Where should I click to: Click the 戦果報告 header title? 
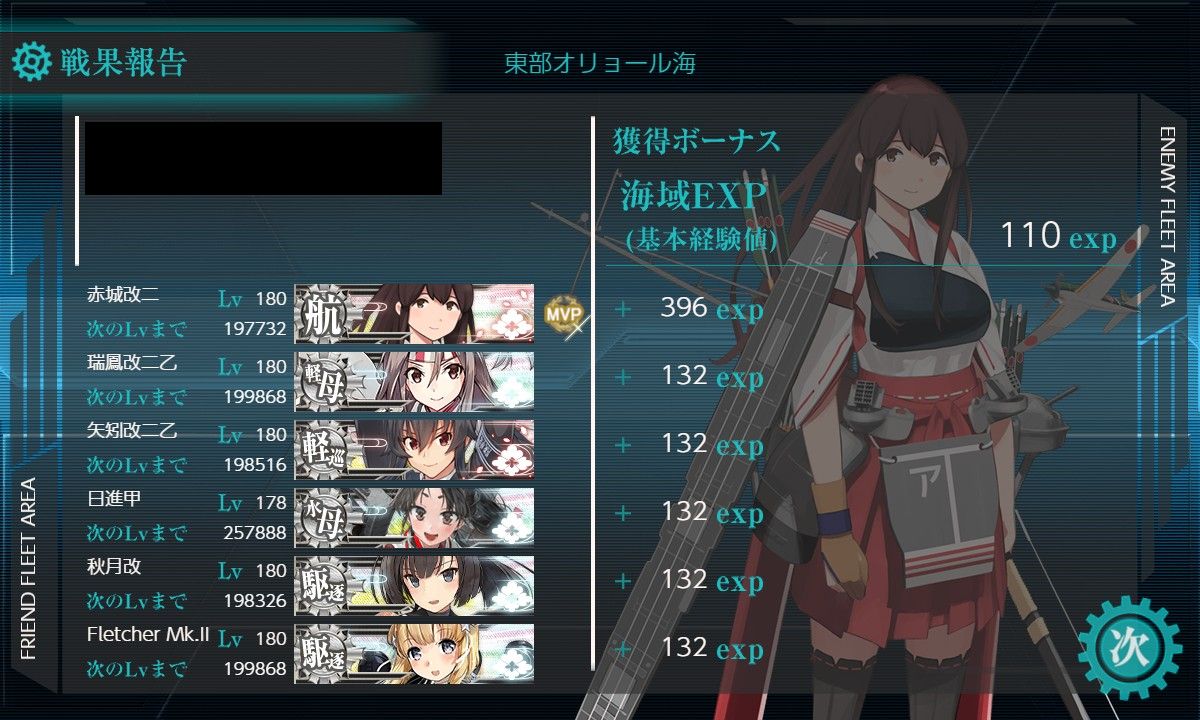pos(123,63)
